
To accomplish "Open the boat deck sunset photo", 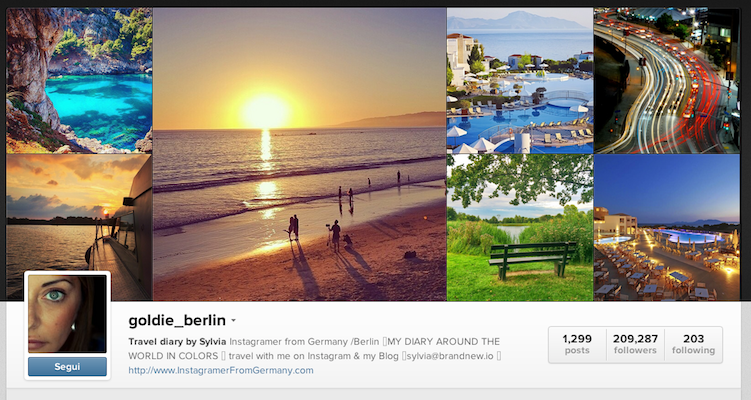I will click(80, 228).
